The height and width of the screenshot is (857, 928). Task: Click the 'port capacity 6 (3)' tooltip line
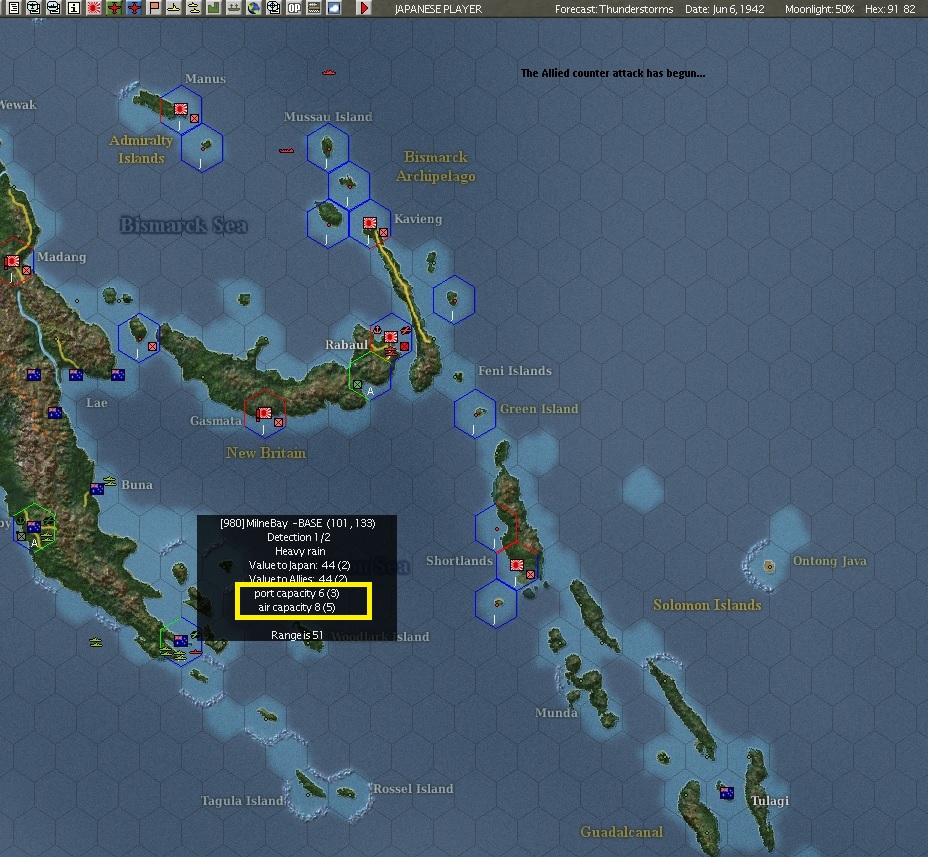click(x=297, y=593)
